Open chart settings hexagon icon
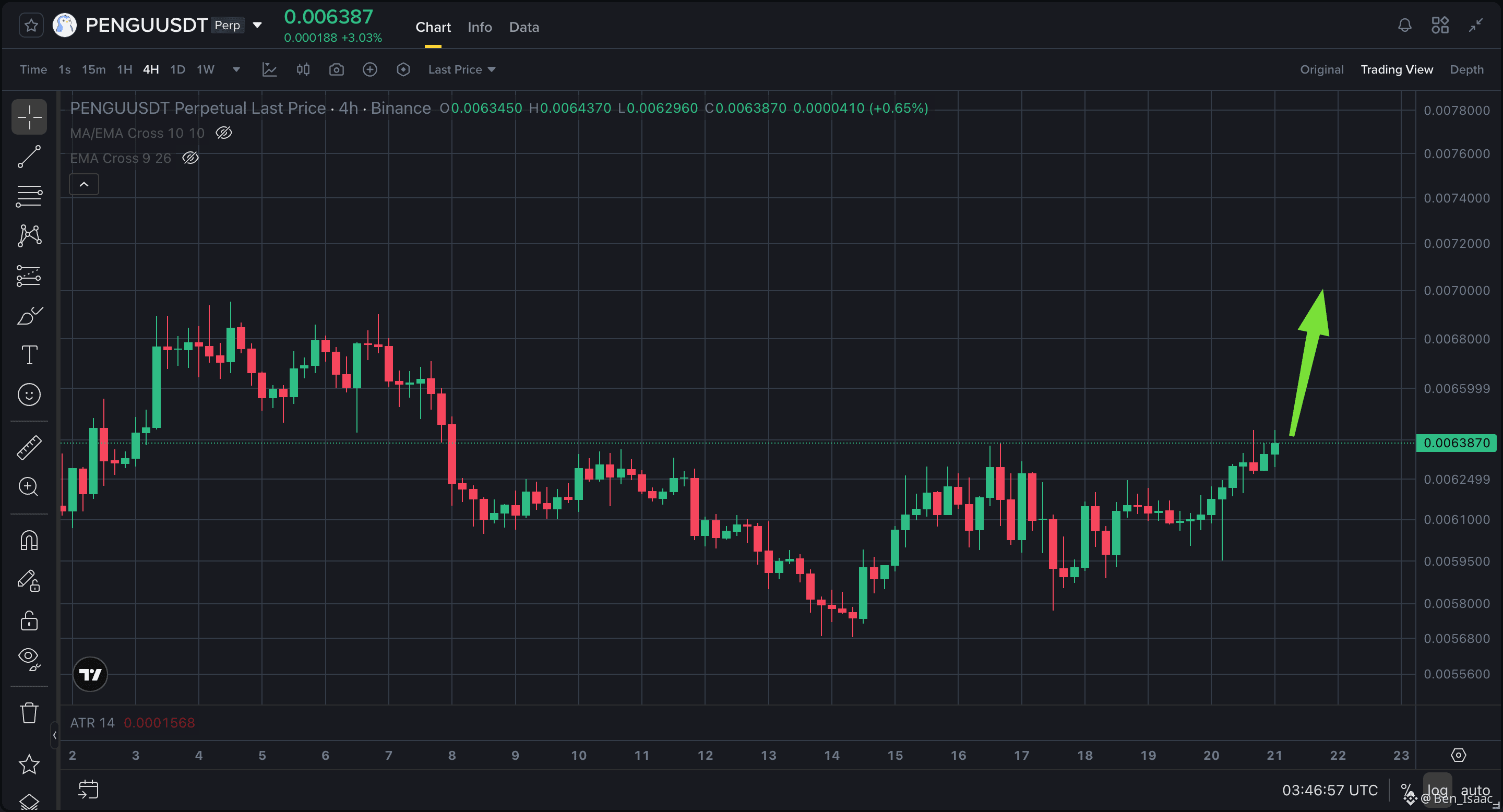Image resolution: width=1503 pixels, height=812 pixels. coord(403,69)
